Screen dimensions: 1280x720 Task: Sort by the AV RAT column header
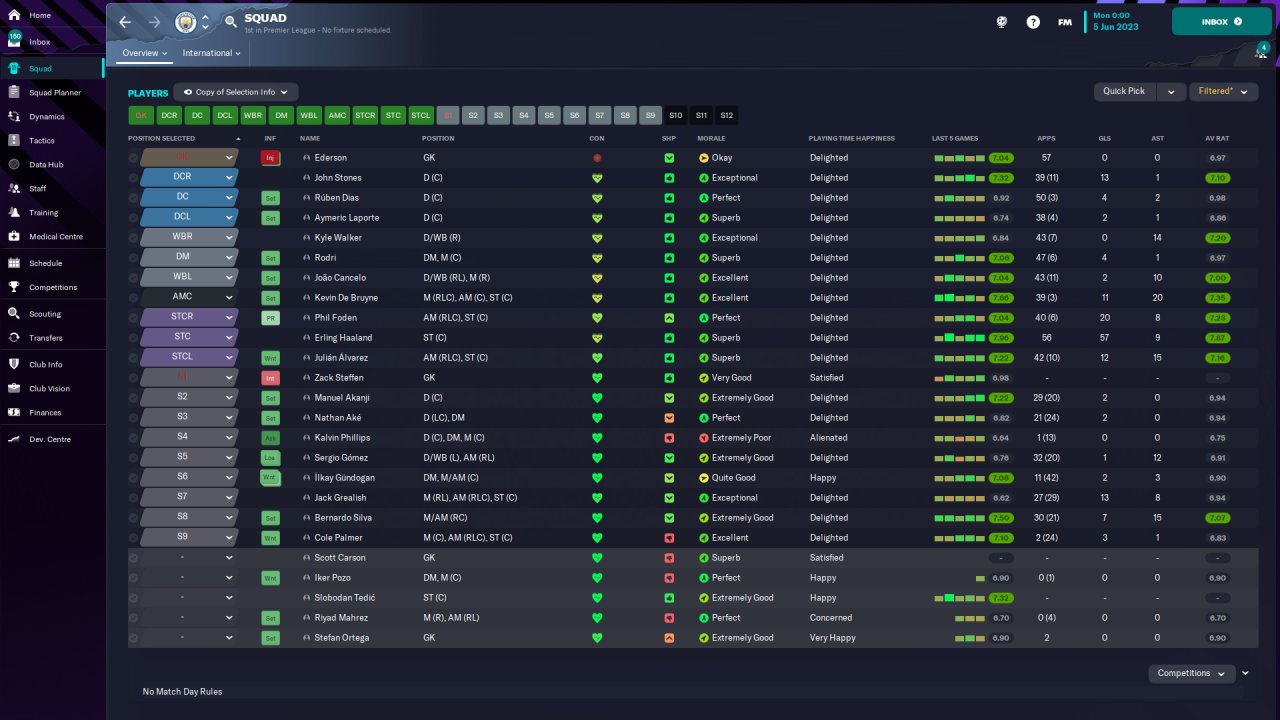(x=1217, y=138)
